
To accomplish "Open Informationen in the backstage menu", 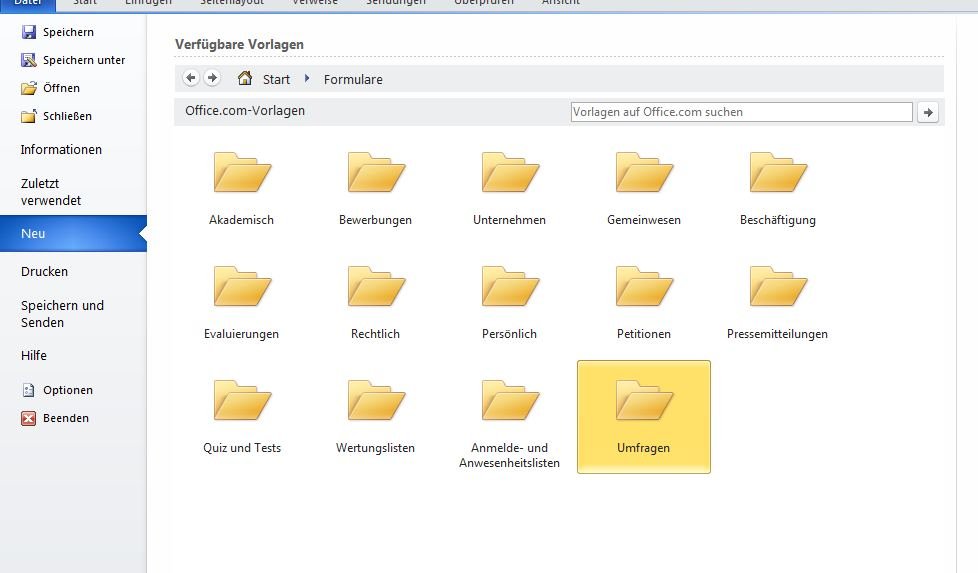I will (61, 150).
